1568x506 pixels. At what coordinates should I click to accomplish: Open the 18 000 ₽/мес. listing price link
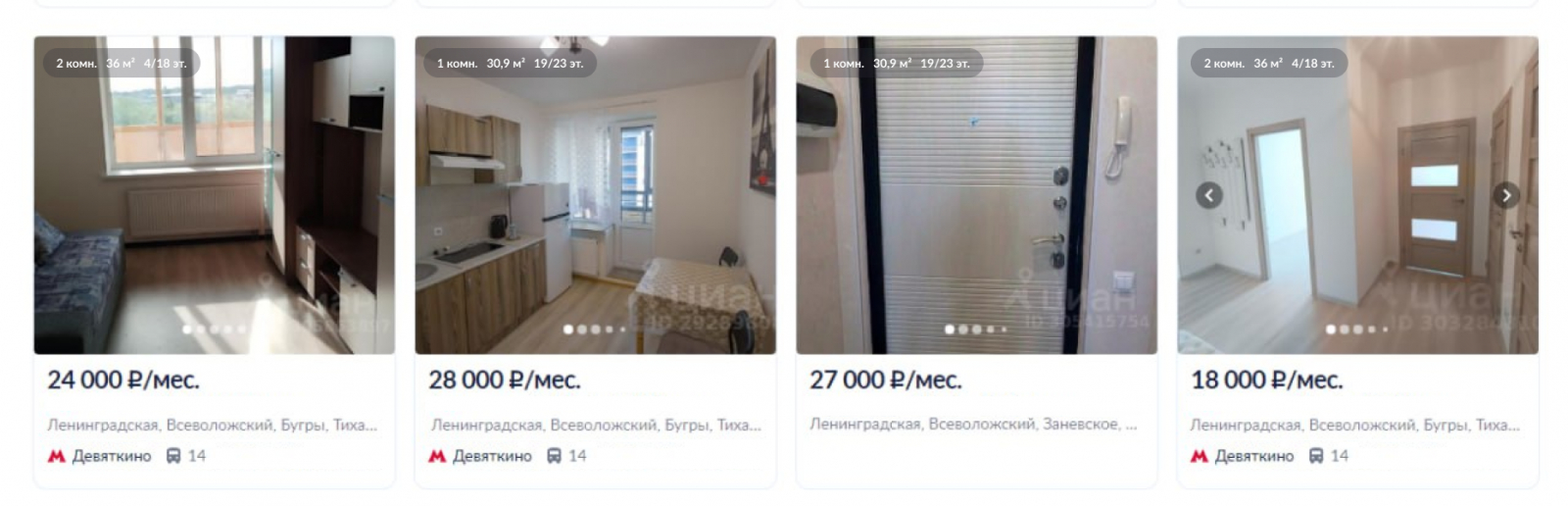click(1267, 380)
